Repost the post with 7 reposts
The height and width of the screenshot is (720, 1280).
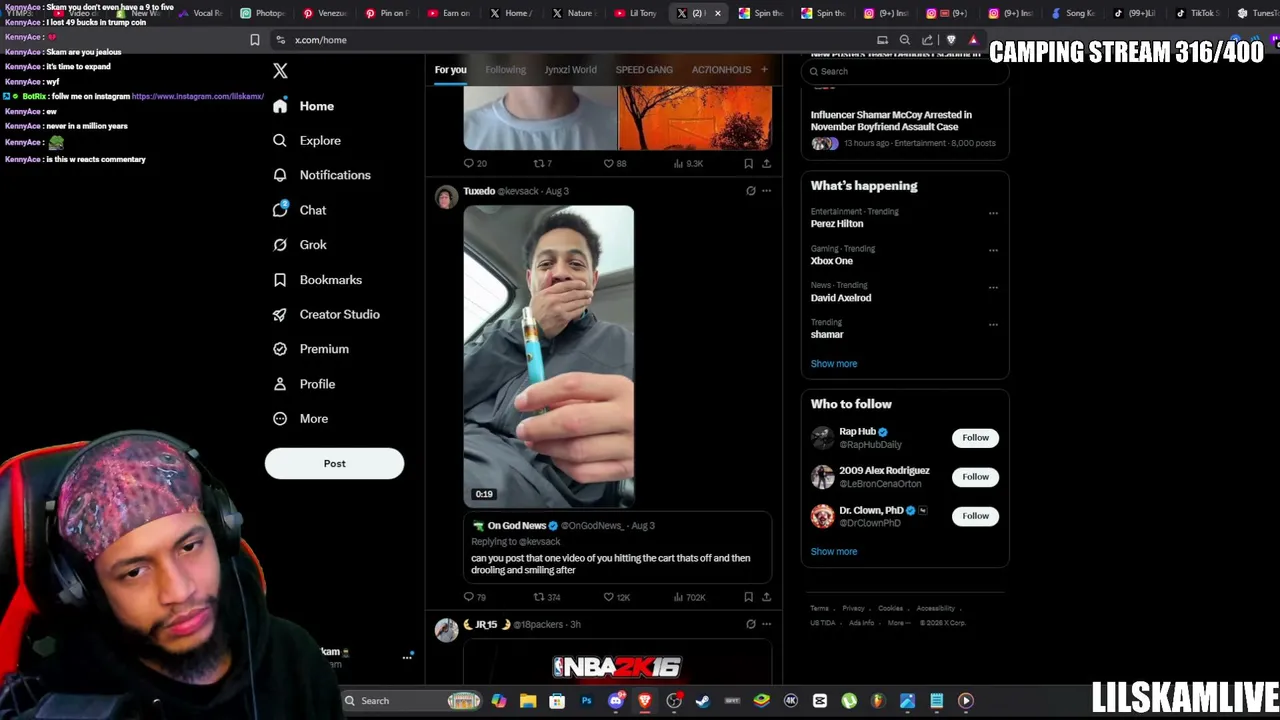pyautogui.click(x=542, y=163)
